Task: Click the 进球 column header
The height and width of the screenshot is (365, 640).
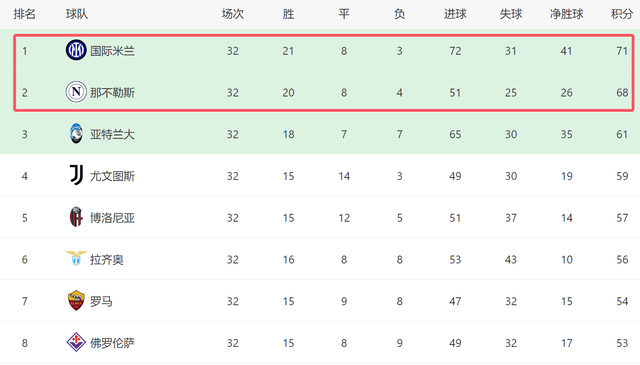Action: [455, 14]
